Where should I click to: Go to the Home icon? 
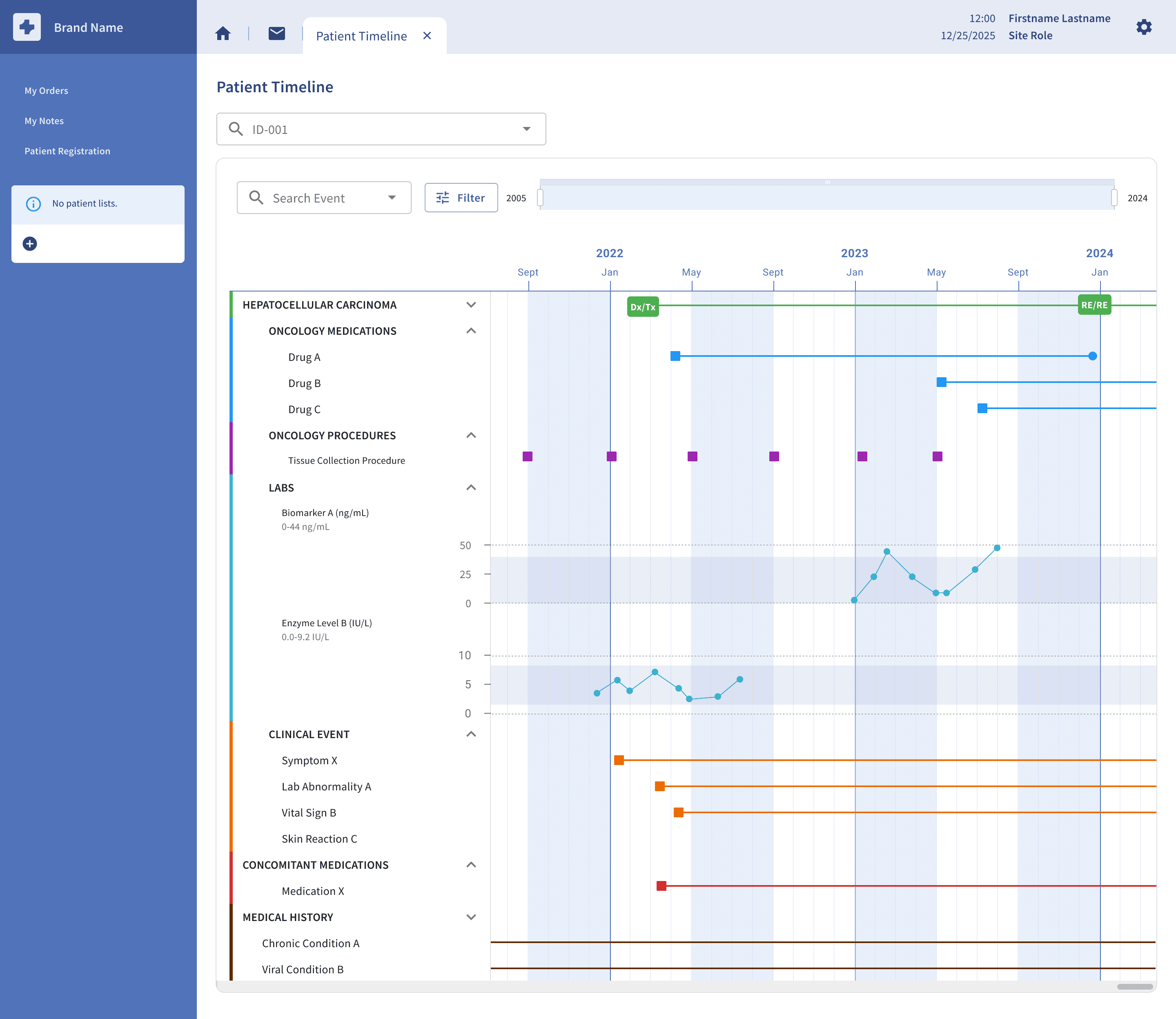click(223, 33)
